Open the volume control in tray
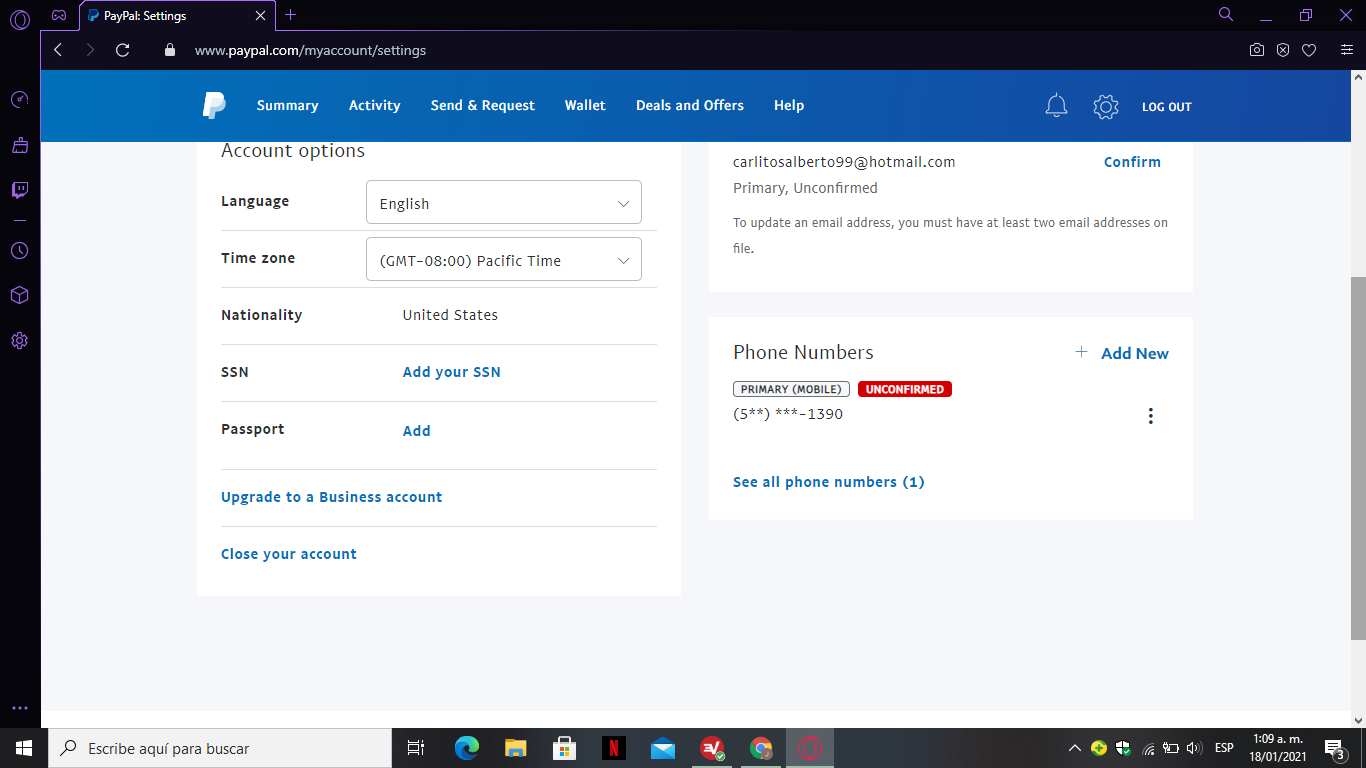This screenshot has height=768, width=1366. [1194, 748]
